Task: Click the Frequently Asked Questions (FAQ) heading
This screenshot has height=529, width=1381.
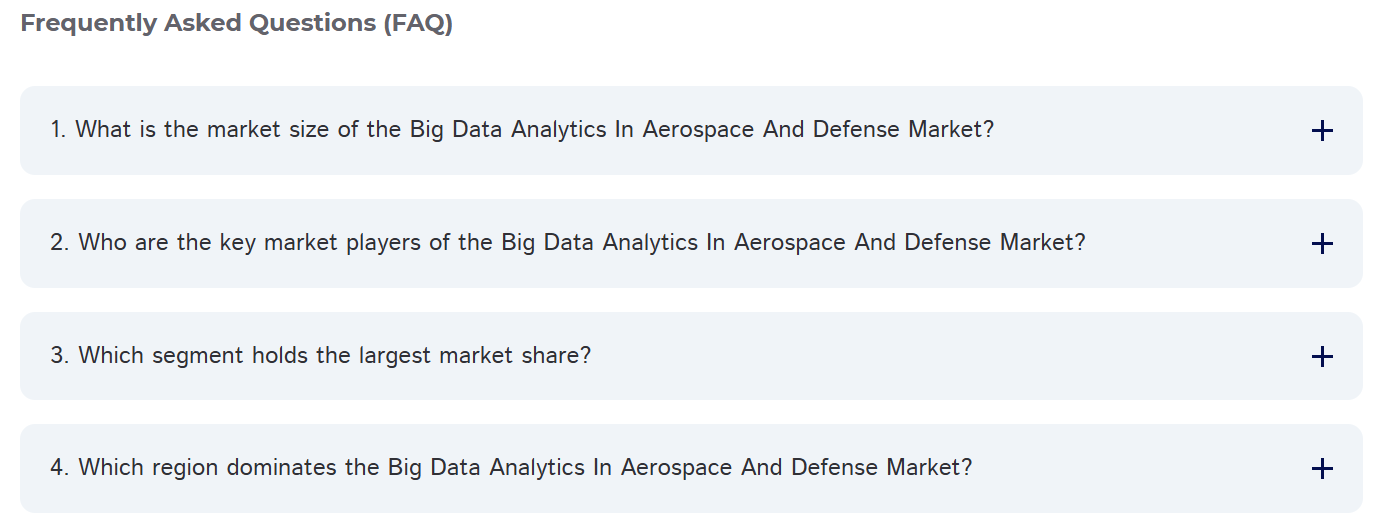Action: coord(236,24)
